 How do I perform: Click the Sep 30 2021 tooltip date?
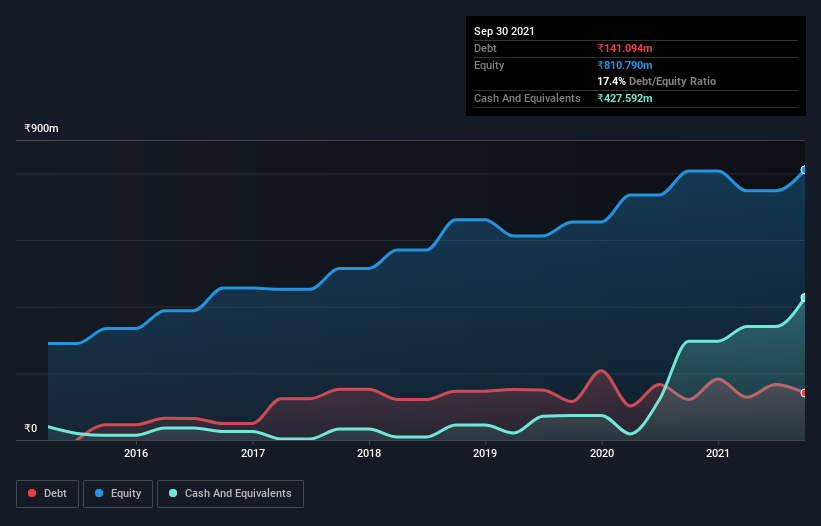(504, 31)
